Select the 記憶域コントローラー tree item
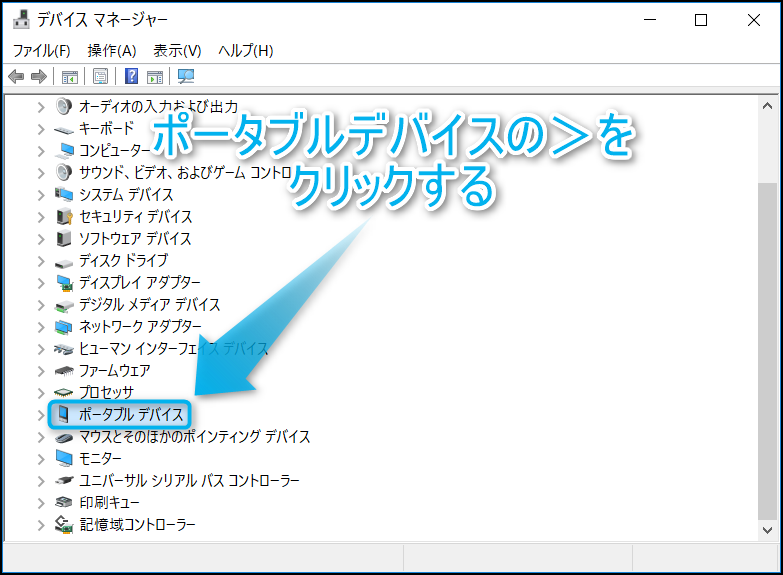The height and width of the screenshot is (575, 783). pos(137,524)
